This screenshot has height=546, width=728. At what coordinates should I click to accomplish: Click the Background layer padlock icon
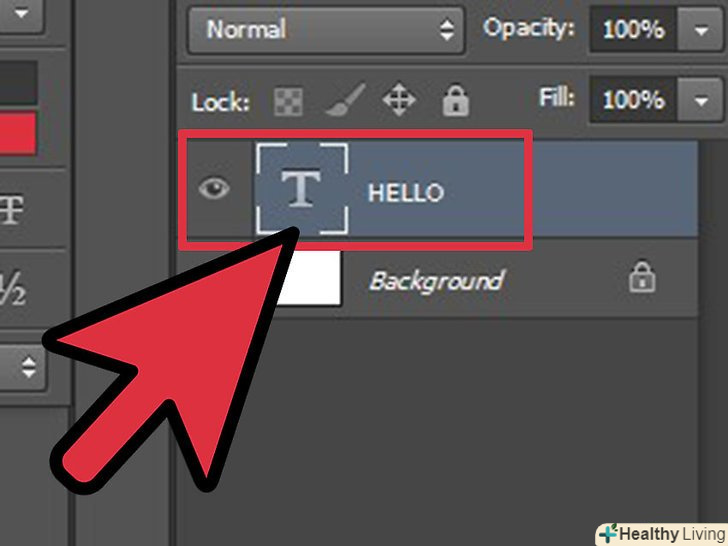642,277
